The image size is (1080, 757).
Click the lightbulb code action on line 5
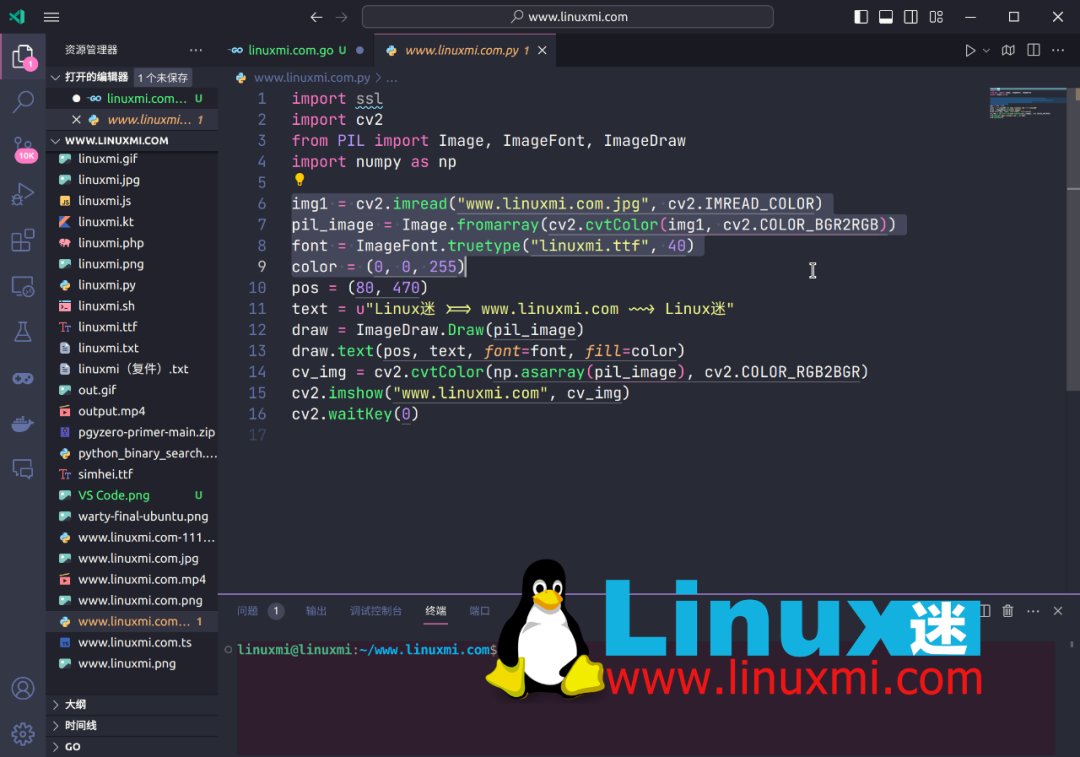[300, 180]
